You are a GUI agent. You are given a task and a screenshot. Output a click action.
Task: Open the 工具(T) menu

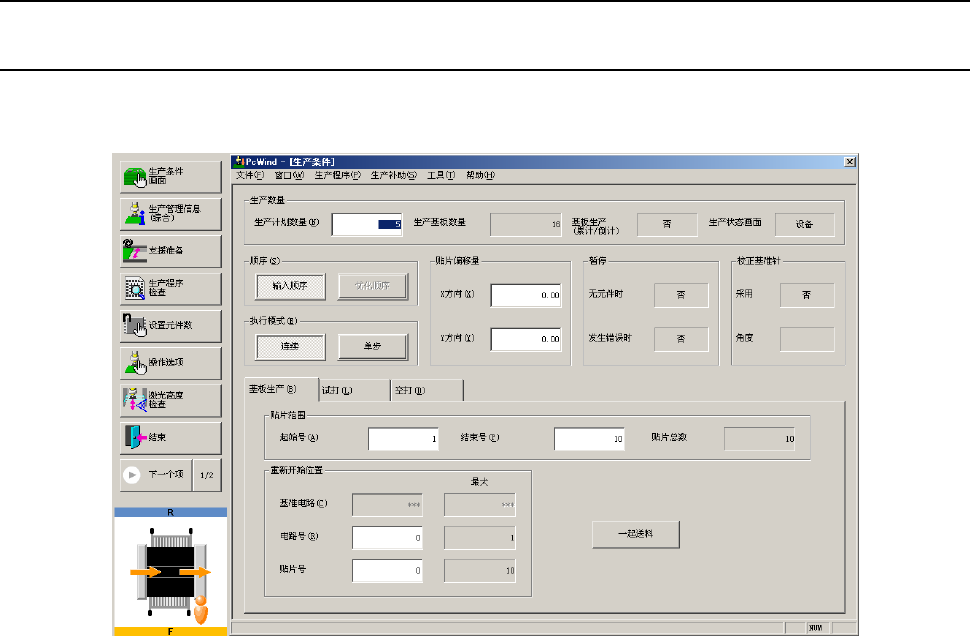point(441,175)
